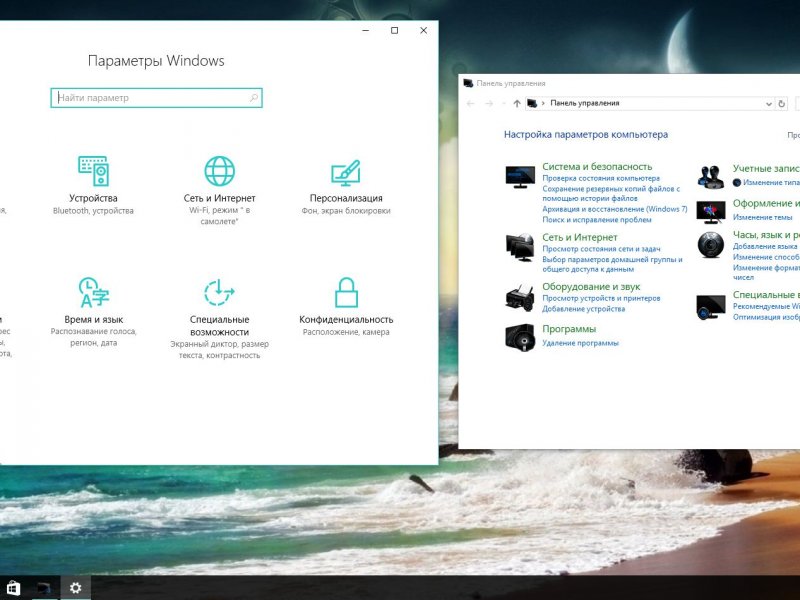800x600 pixels.
Task: Click the disc icon beside Программы
Action: (520, 337)
